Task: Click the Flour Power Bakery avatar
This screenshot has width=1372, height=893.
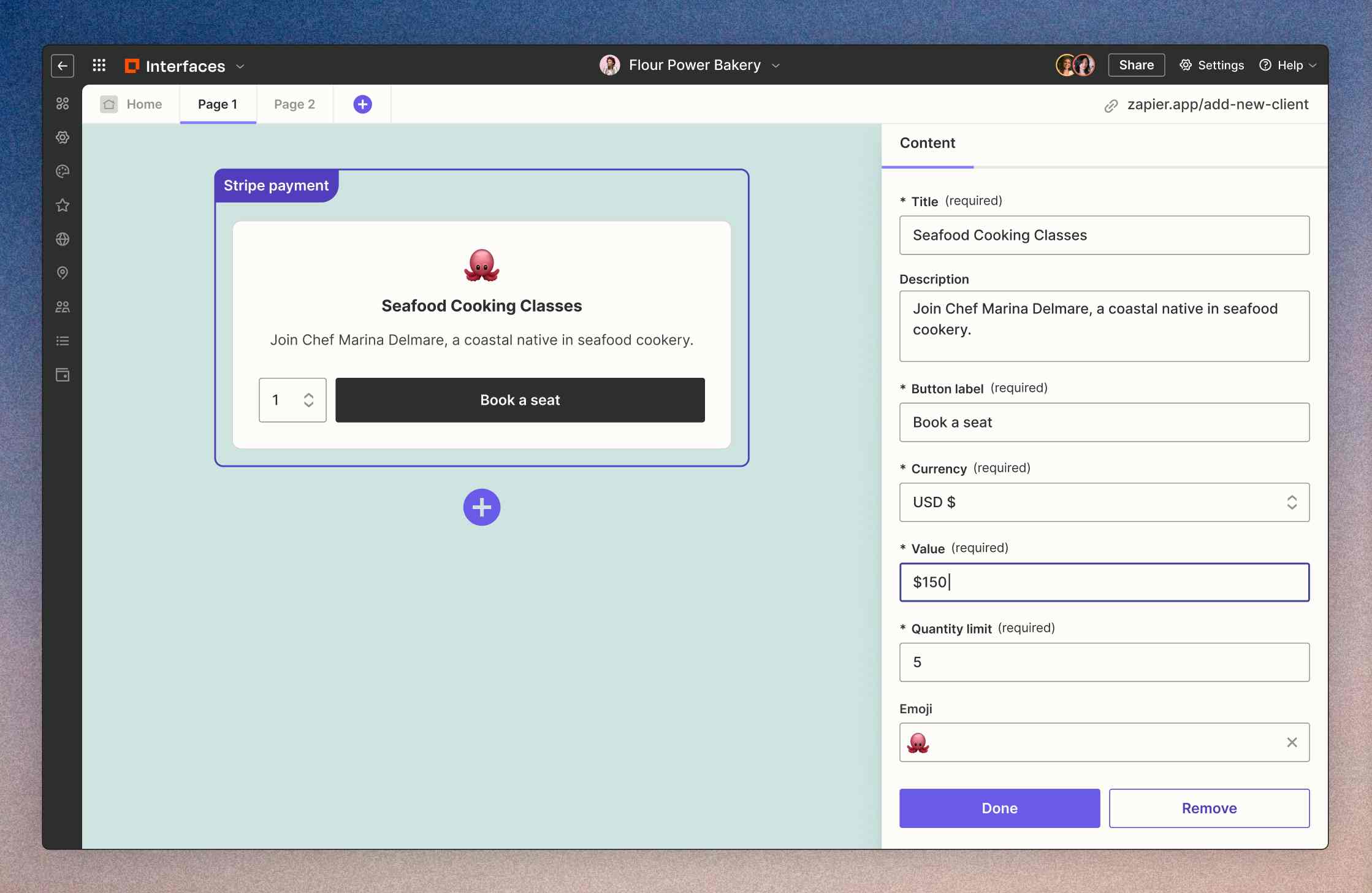Action: pos(609,65)
